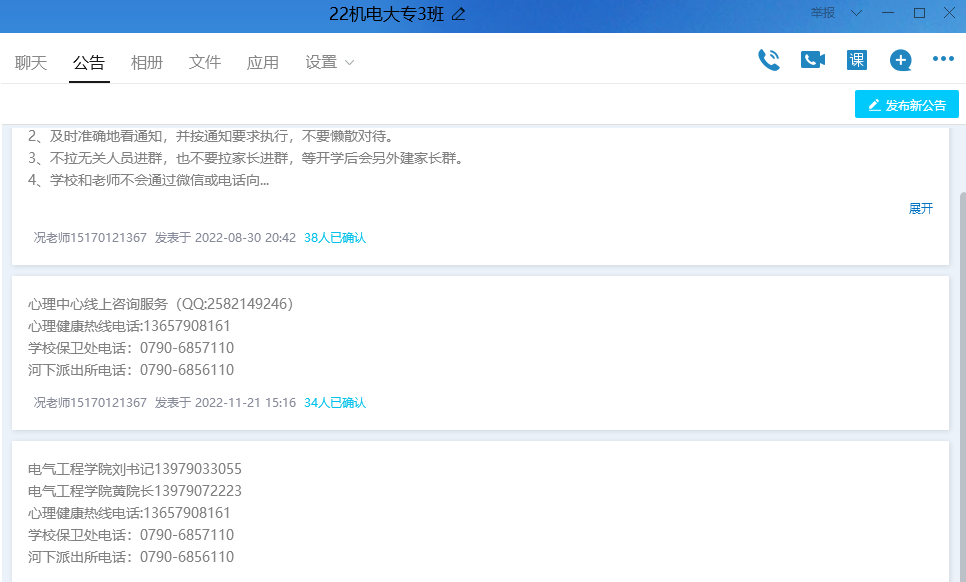Open the dropdown arrow beside 举报
The width and height of the screenshot is (966, 582).
tap(856, 13)
